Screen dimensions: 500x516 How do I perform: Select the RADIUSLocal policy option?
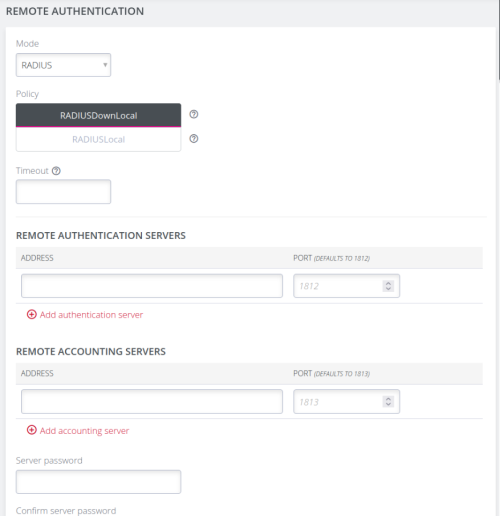98,139
